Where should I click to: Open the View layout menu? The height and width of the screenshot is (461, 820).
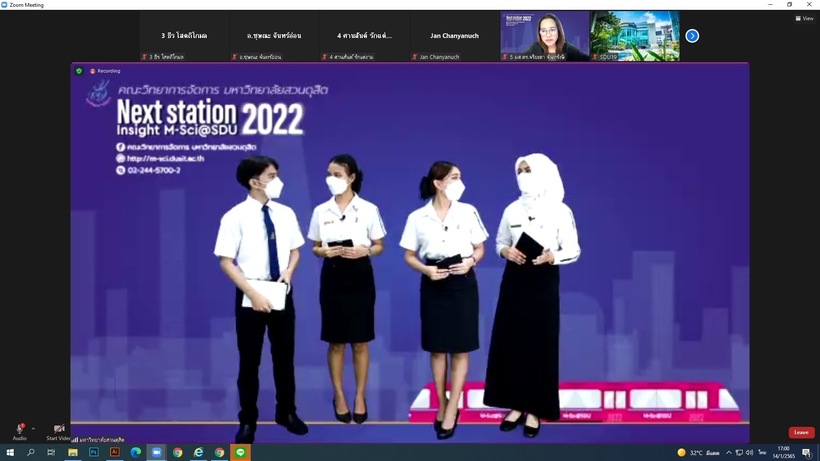(804, 18)
